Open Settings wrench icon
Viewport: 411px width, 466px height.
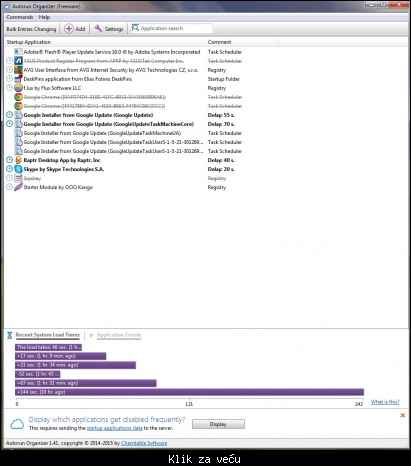(x=98, y=29)
